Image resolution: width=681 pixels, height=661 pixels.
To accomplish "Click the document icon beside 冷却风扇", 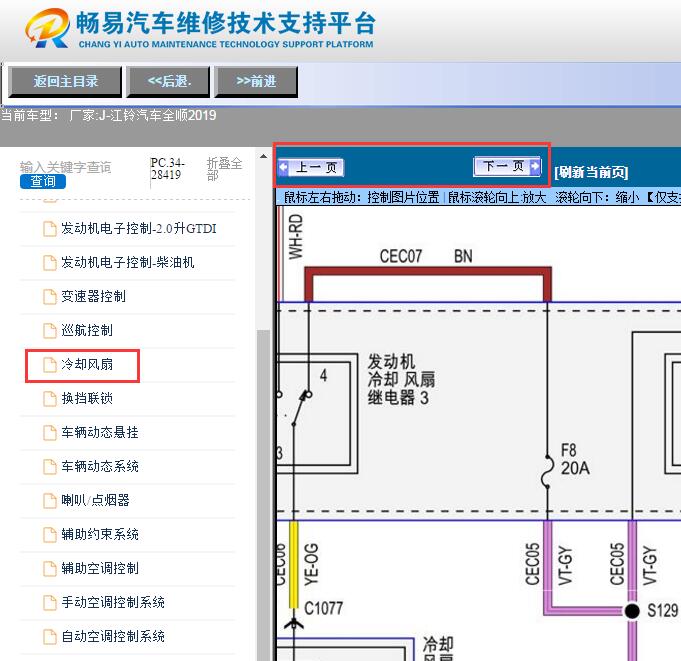I will click(x=50, y=365).
